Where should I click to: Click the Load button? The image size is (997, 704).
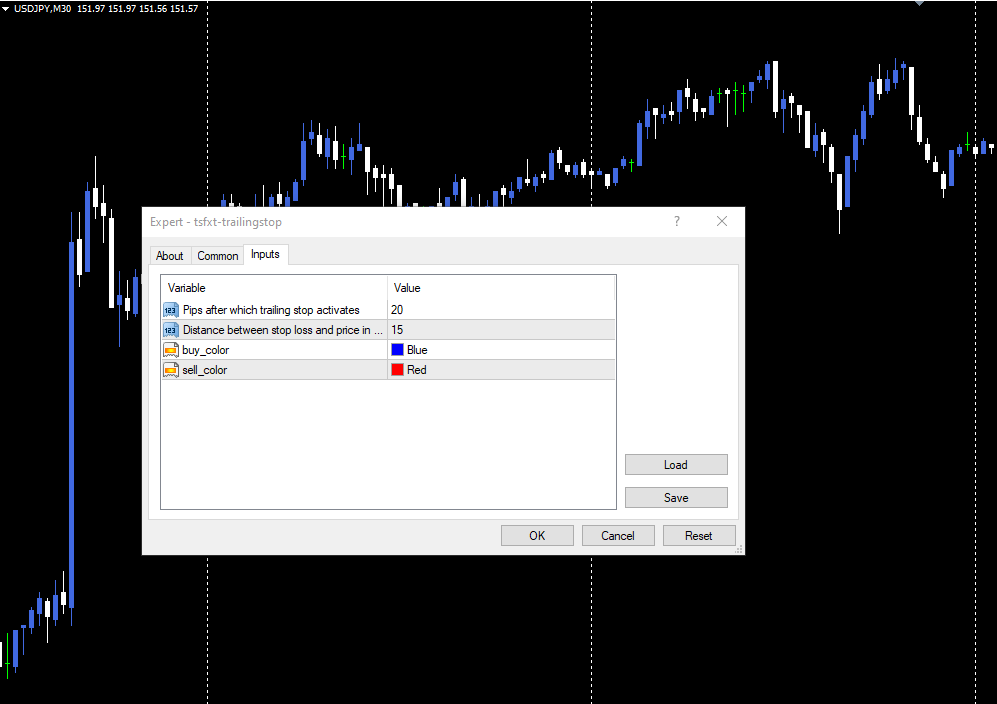tap(676, 464)
